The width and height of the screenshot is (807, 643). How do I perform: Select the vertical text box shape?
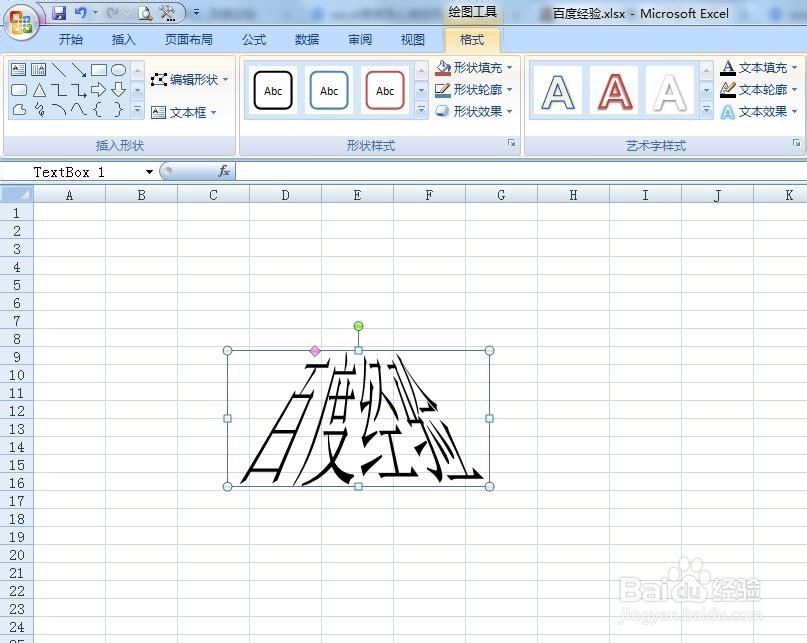(39, 69)
